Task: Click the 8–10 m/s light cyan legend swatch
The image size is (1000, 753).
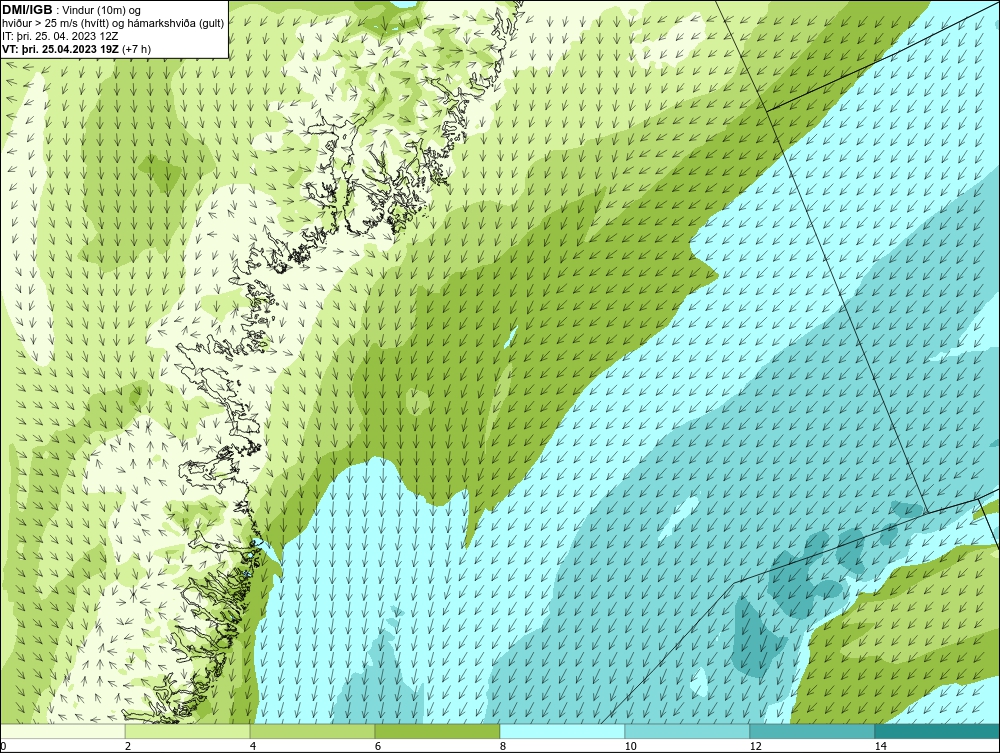Action: point(562,731)
